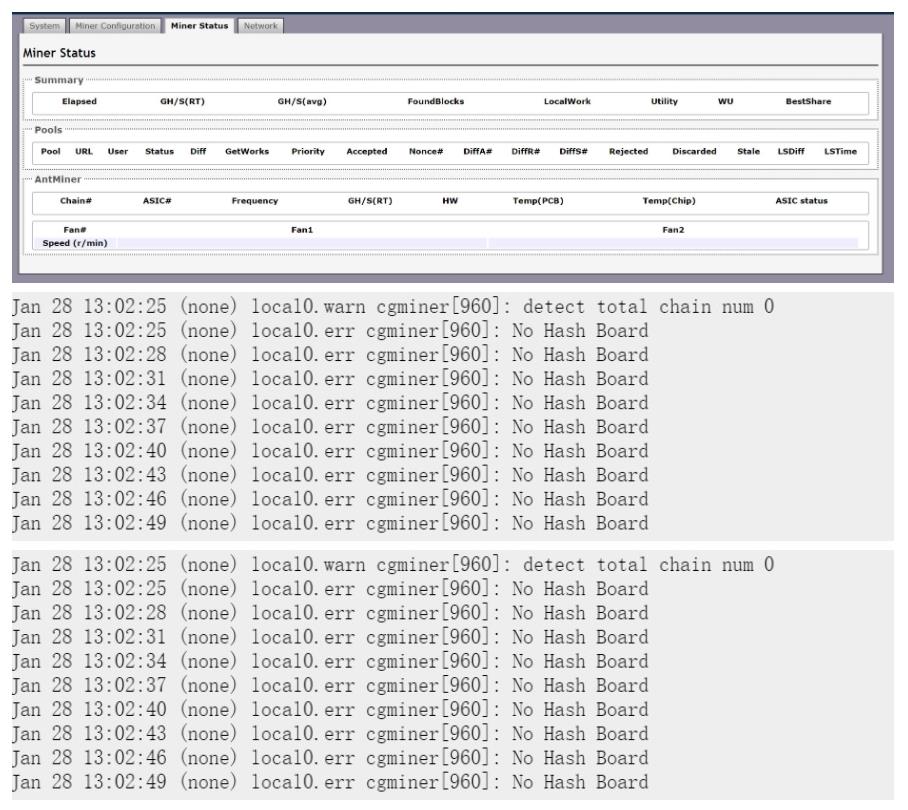The width and height of the screenshot is (908, 810).
Task: Click the Fan2 speed value cell
Action: (673, 243)
